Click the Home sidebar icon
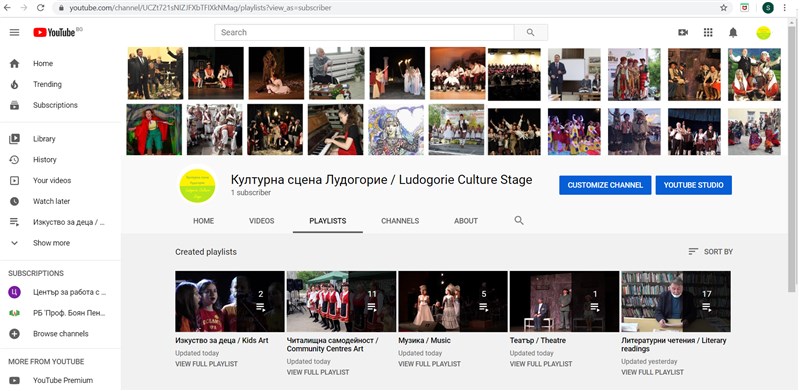This screenshot has height=391, width=800. [14, 63]
